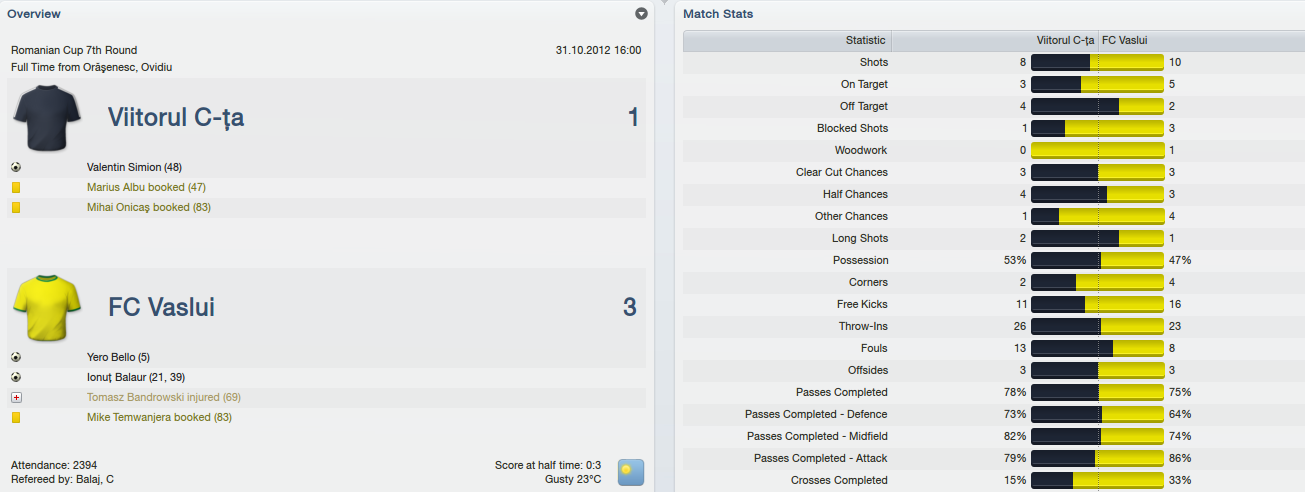The width and height of the screenshot is (1305, 492).
Task: Click the FC Vaslui yellow shirt icon
Action: coord(47,308)
